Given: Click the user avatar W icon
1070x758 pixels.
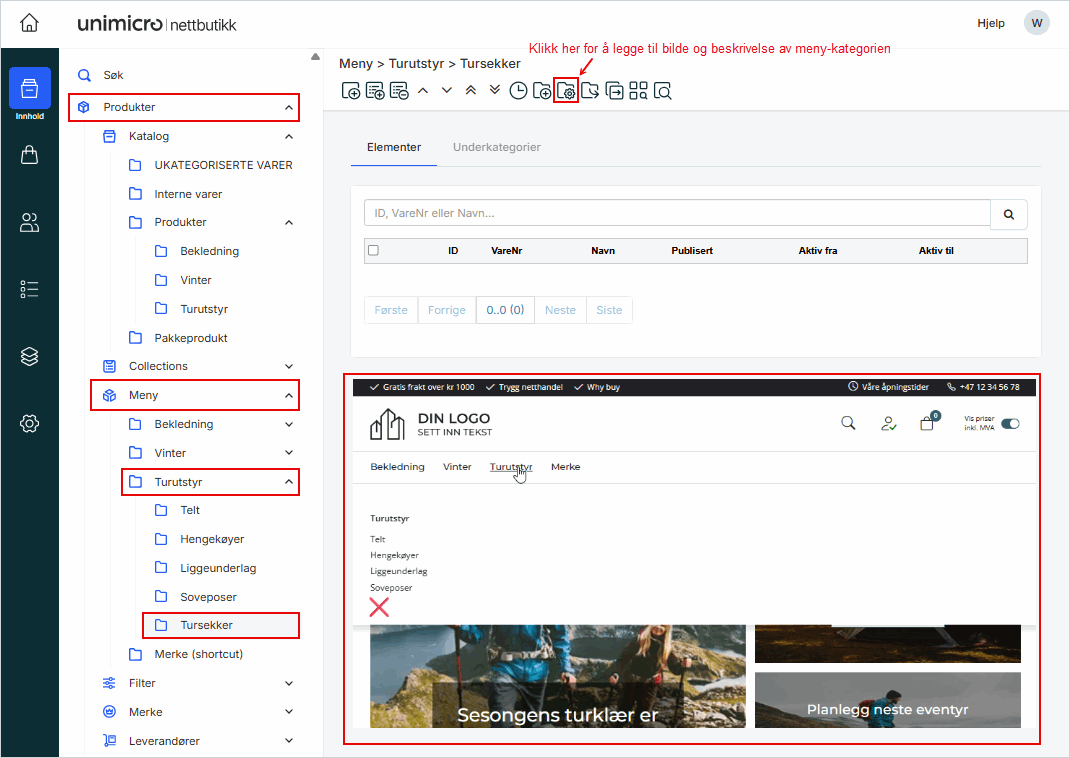Looking at the screenshot, I should (x=1037, y=23).
